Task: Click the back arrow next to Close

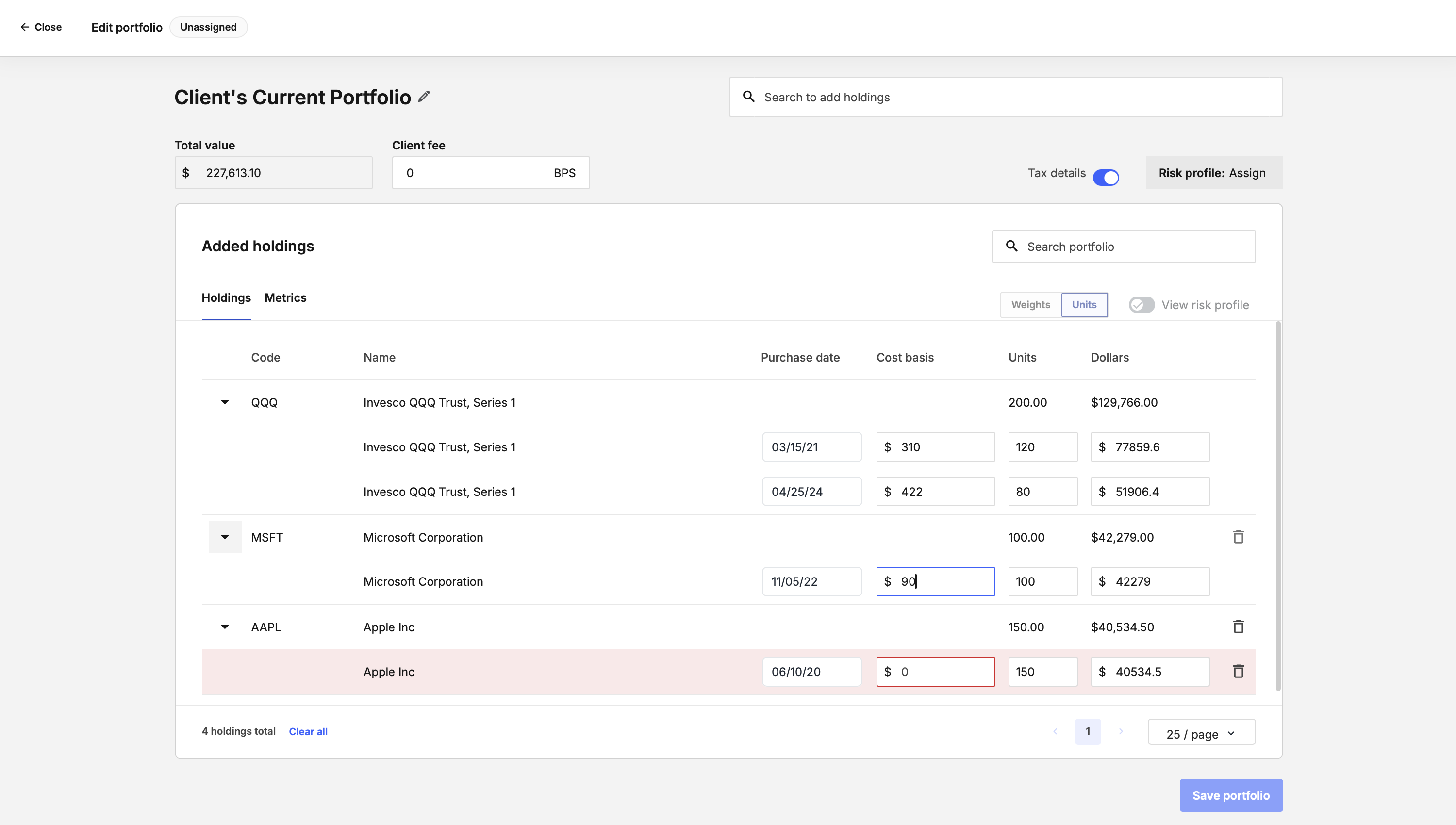Action: (x=24, y=27)
